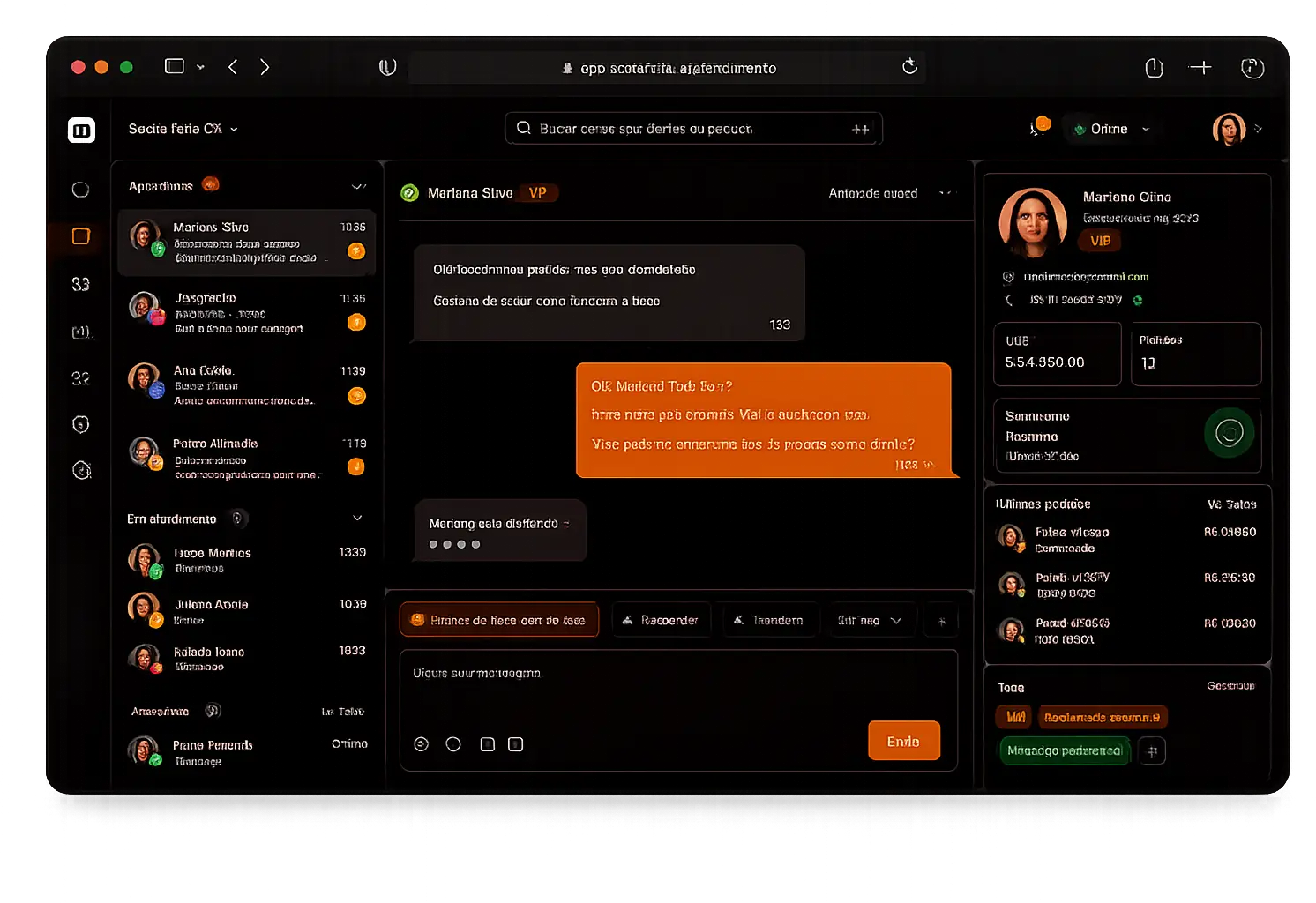Click the browser address bar
The height and width of the screenshot is (903, 1316).
coord(669,68)
